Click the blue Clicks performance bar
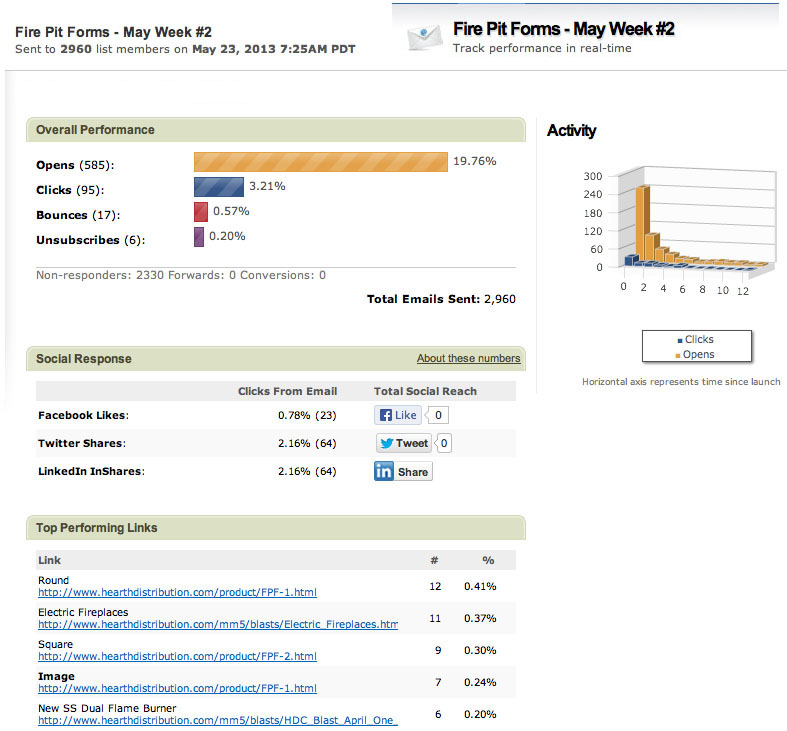 point(218,187)
